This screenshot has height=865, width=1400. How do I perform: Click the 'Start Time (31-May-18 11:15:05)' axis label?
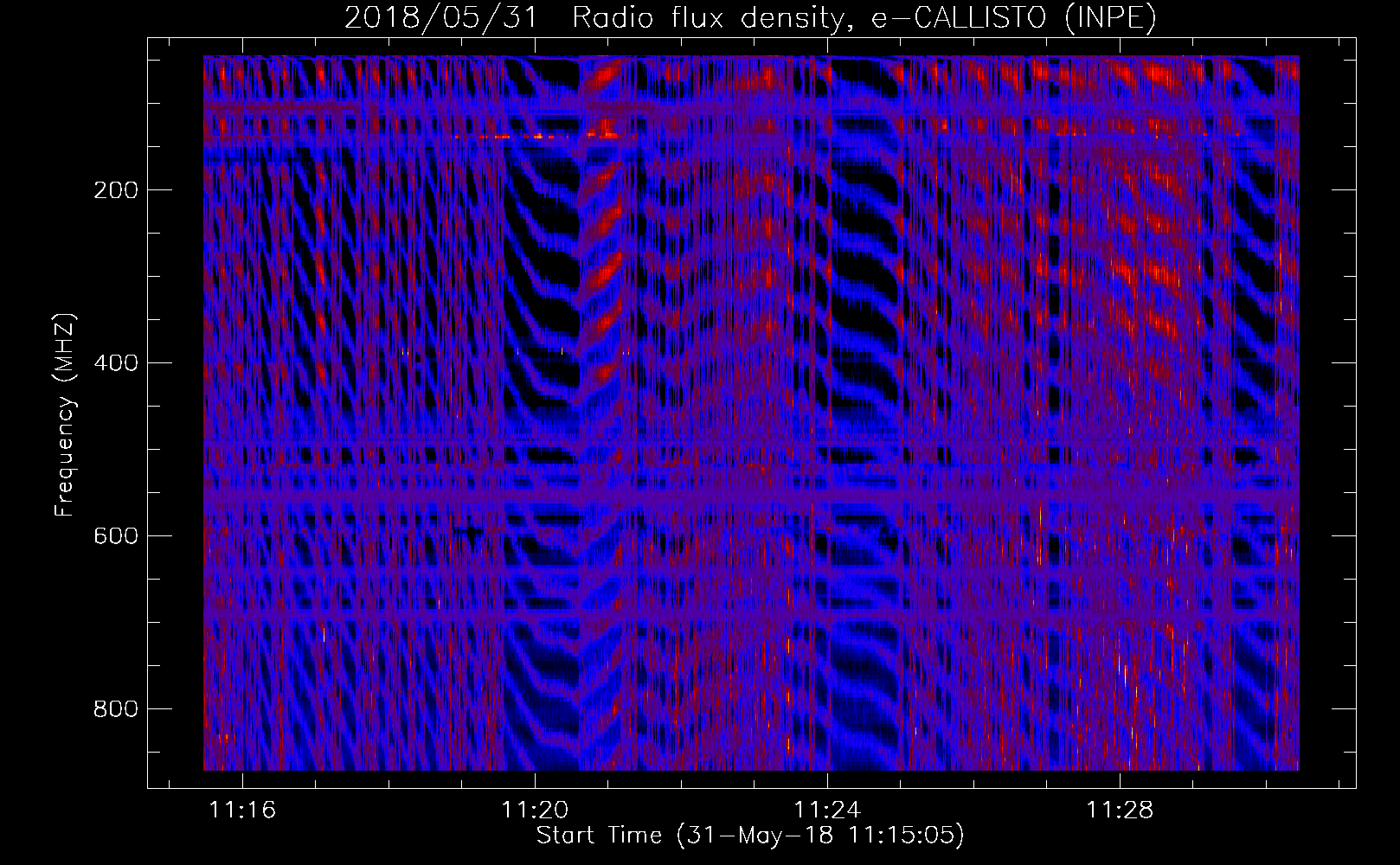(x=750, y=835)
